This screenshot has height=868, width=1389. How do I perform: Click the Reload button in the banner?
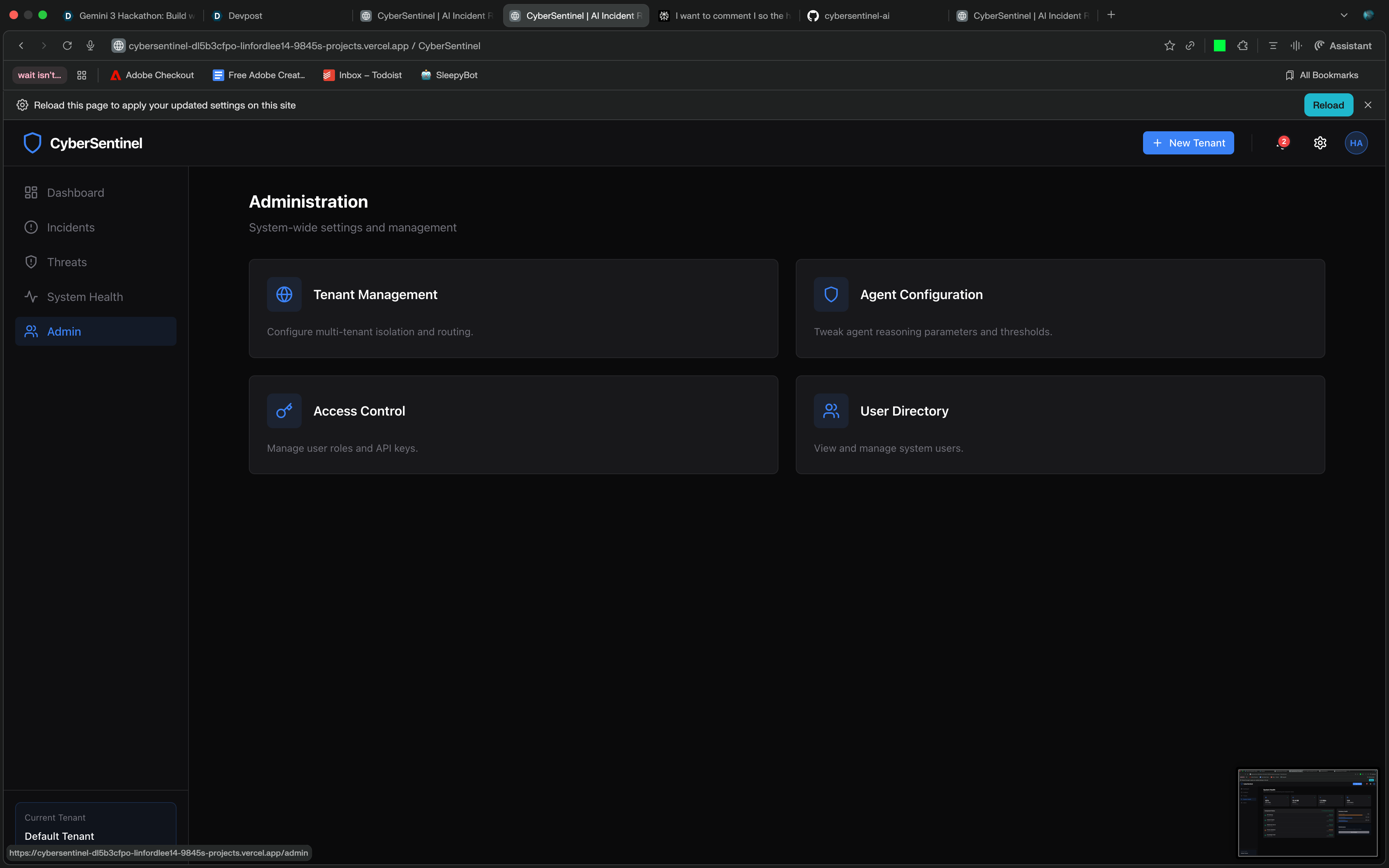[x=1328, y=105]
